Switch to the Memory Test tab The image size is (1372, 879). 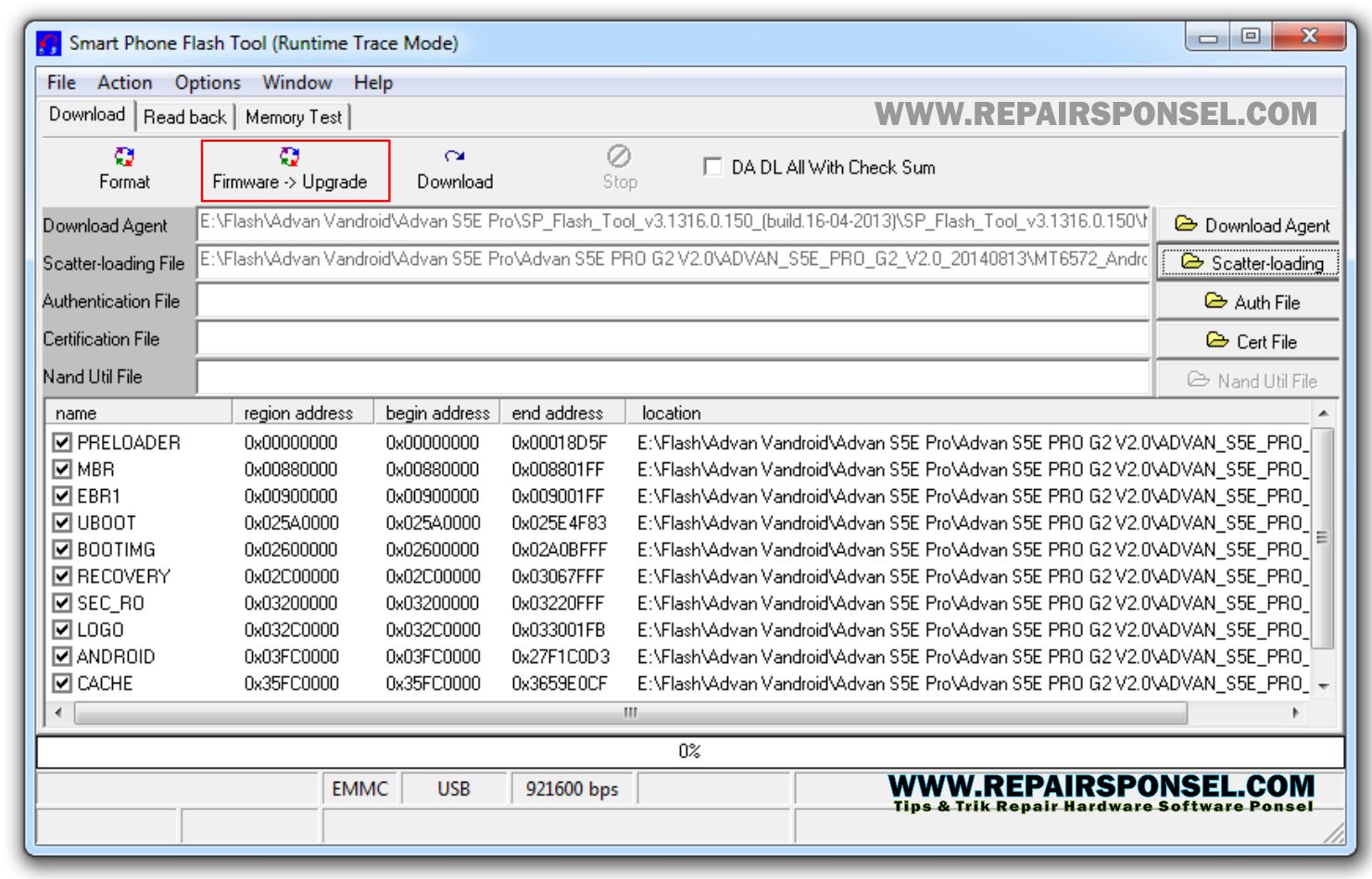pyautogui.click(x=295, y=118)
